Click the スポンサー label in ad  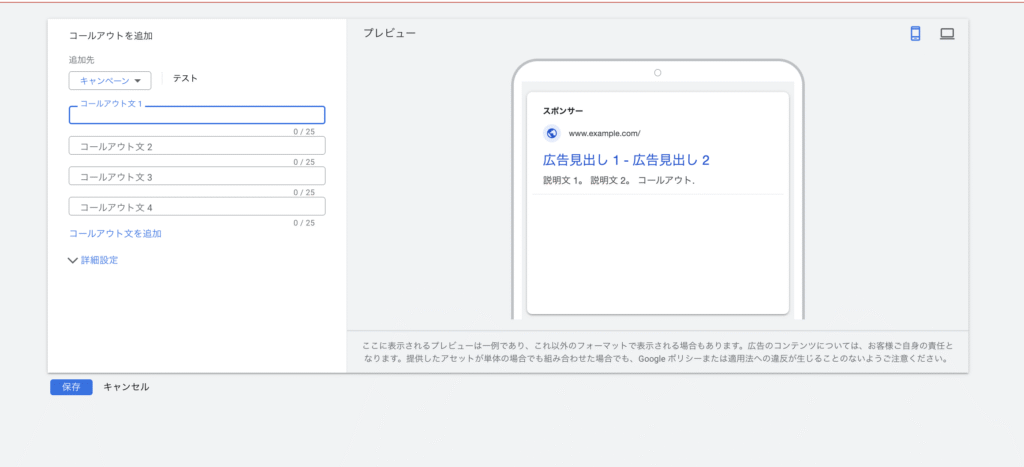click(563, 110)
